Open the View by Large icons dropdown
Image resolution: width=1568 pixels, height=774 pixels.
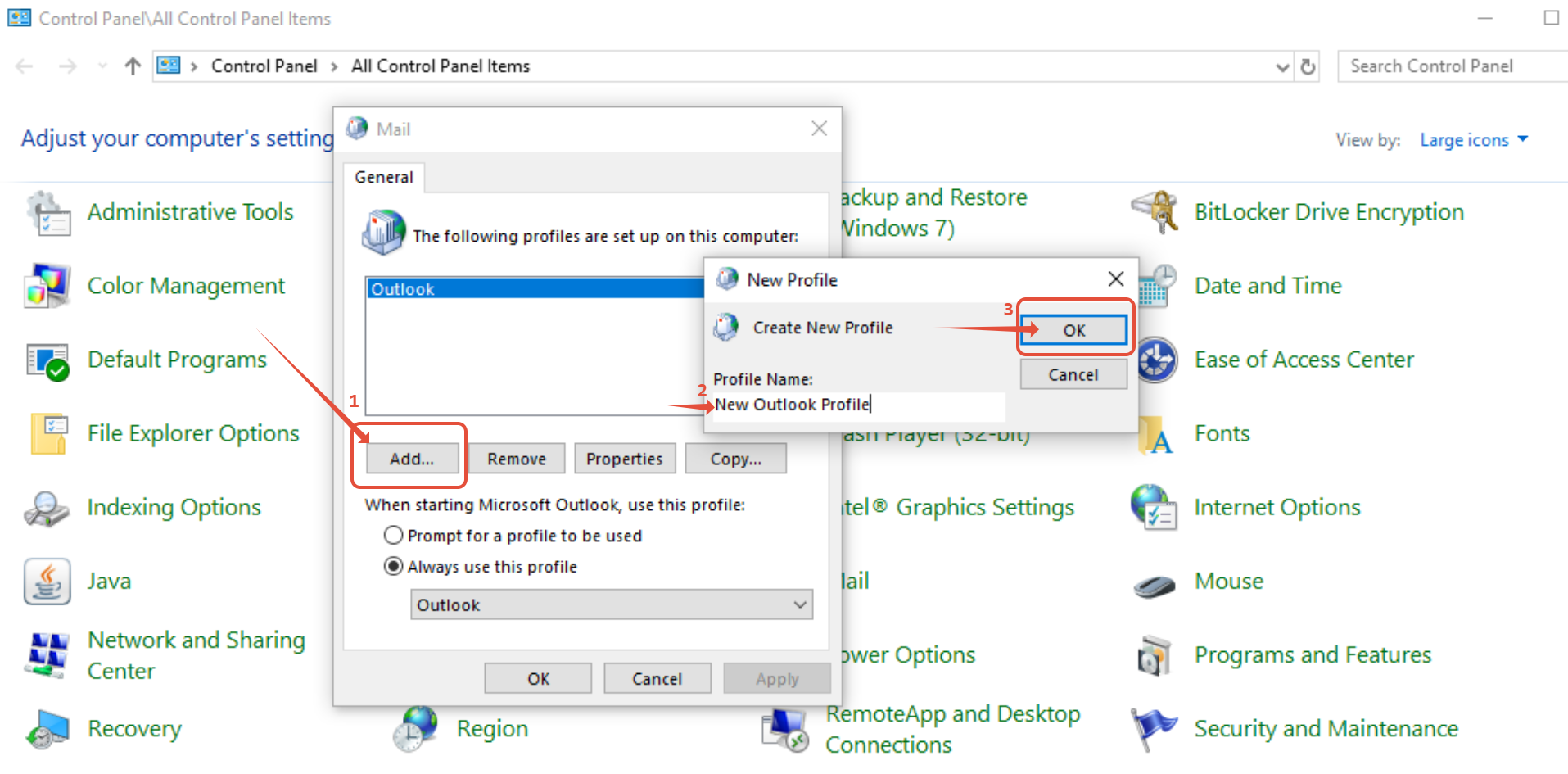[x=1473, y=140]
